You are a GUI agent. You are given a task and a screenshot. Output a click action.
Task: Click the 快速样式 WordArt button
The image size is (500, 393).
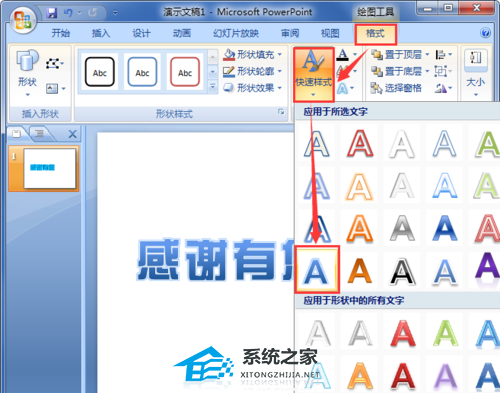tap(313, 74)
